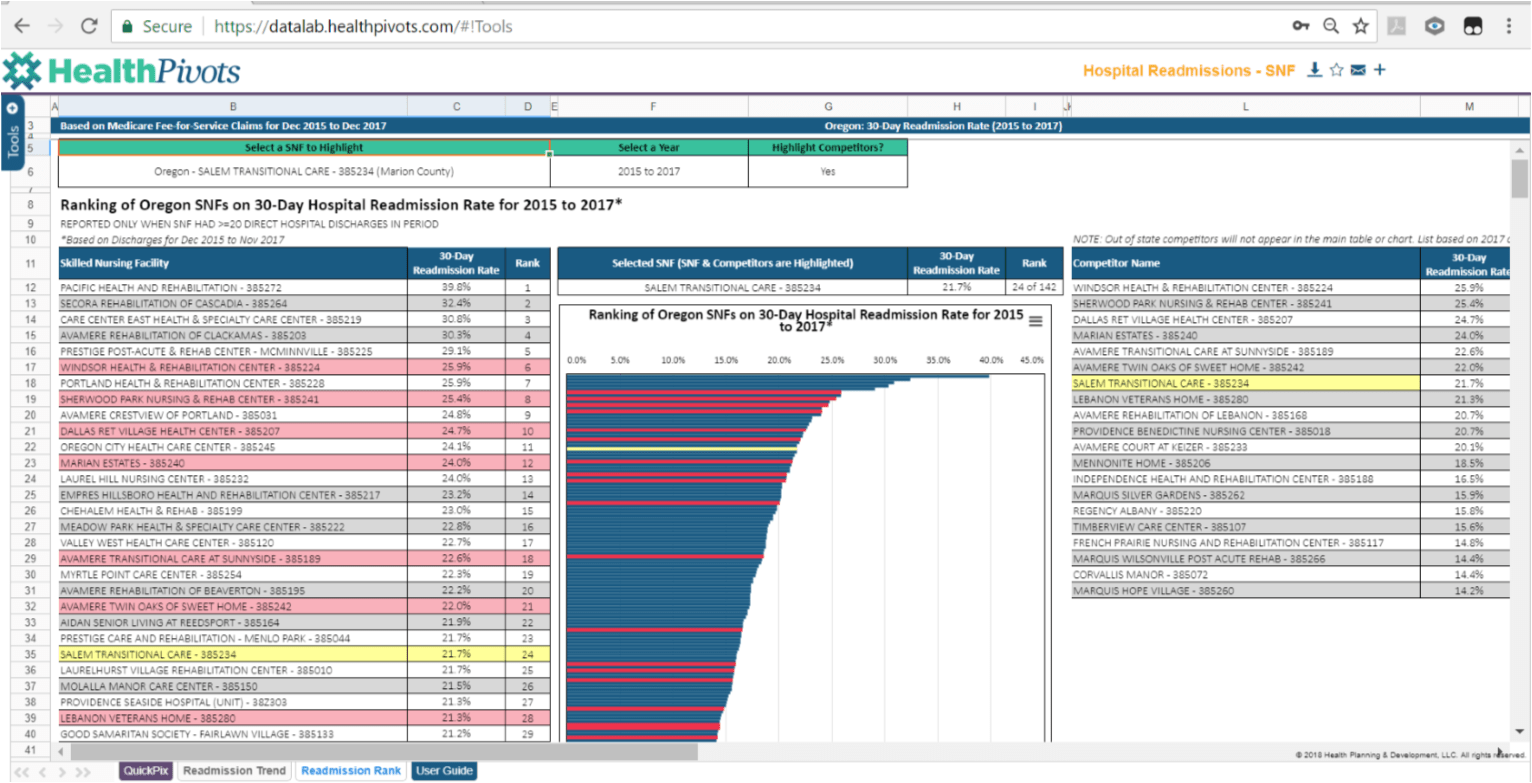
Task: Click the chart title text
Action: tap(806, 320)
